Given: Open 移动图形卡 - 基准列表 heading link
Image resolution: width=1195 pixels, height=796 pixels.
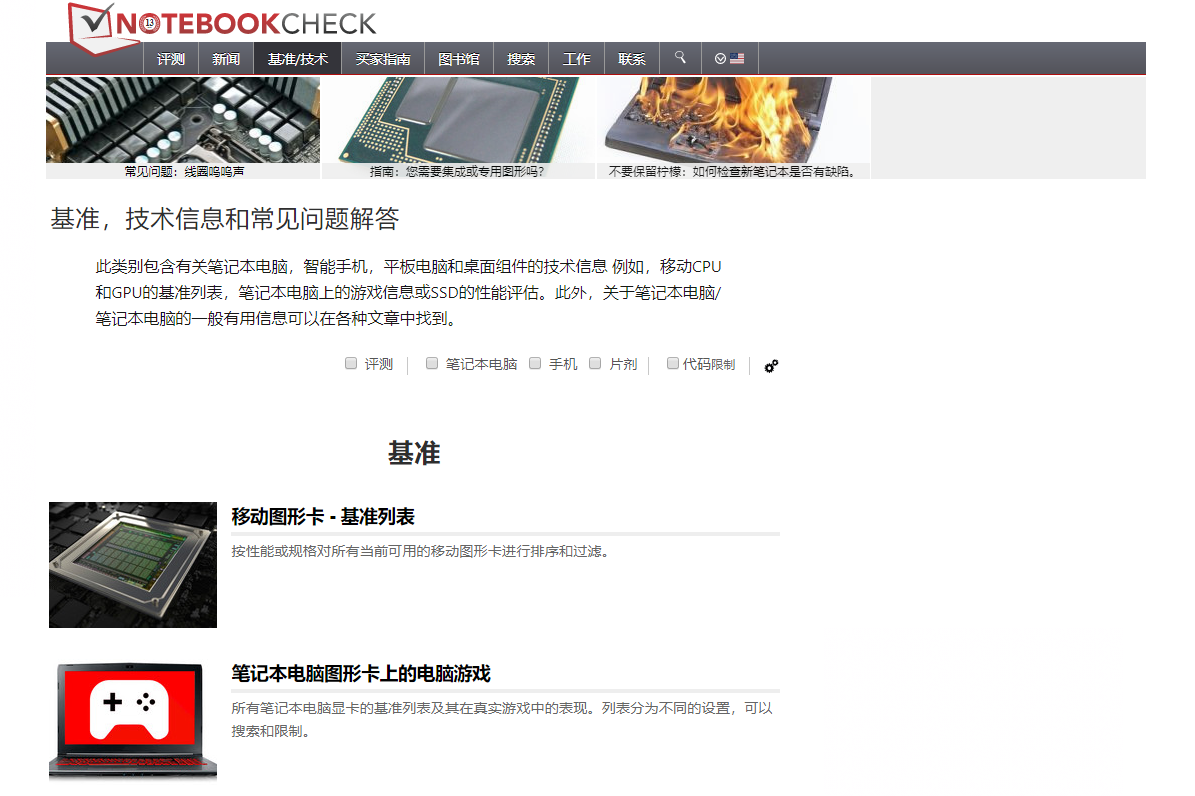Looking at the screenshot, I should click(322, 517).
